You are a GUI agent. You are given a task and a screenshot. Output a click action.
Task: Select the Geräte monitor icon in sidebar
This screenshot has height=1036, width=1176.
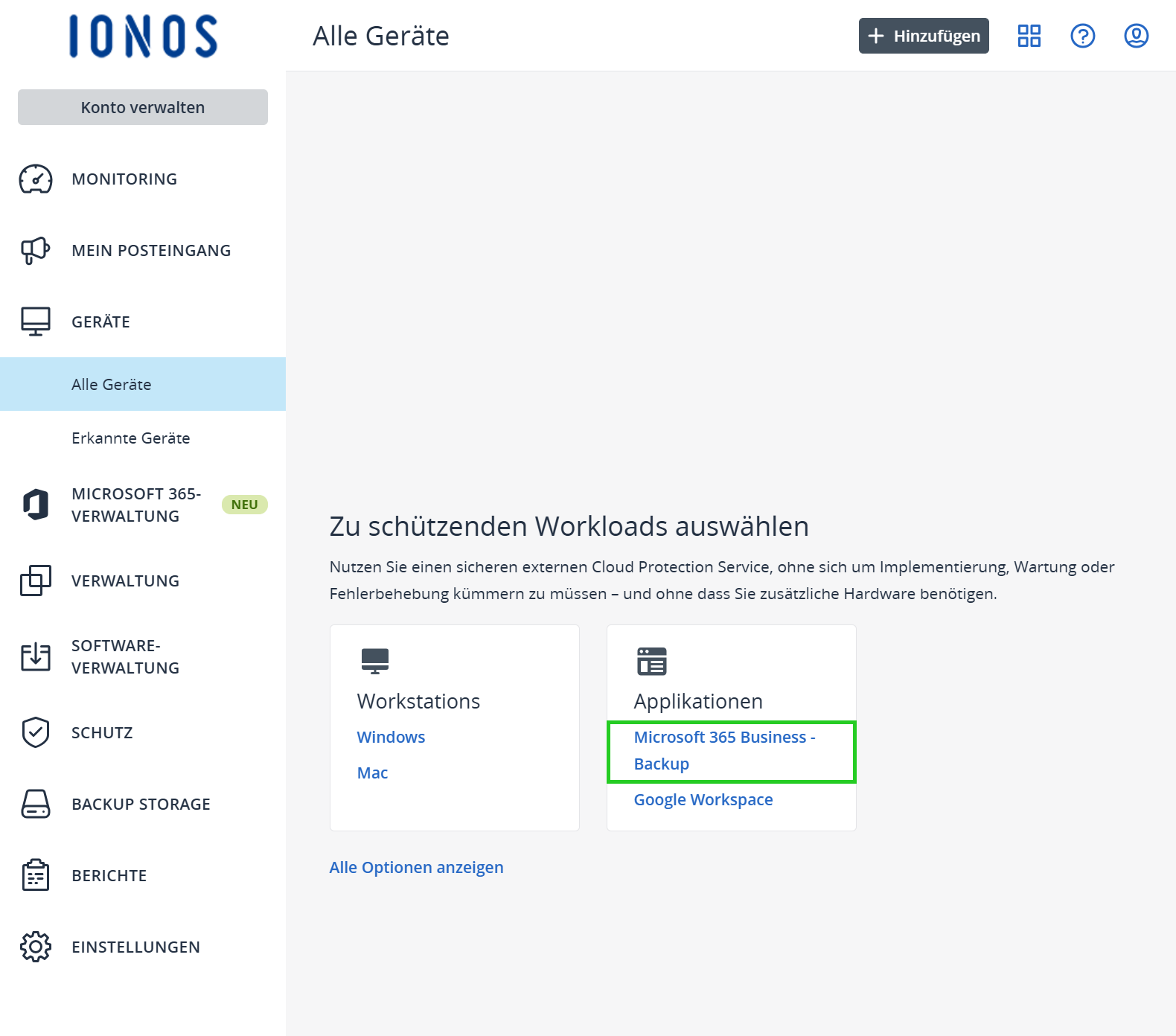(x=33, y=320)
